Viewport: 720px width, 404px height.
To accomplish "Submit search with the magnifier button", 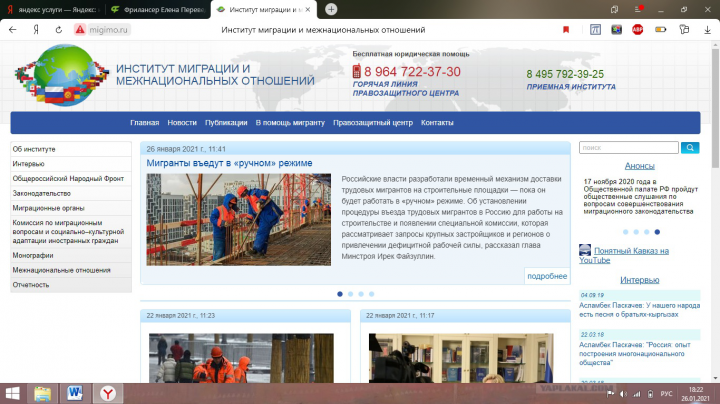I will pos(690,147).
